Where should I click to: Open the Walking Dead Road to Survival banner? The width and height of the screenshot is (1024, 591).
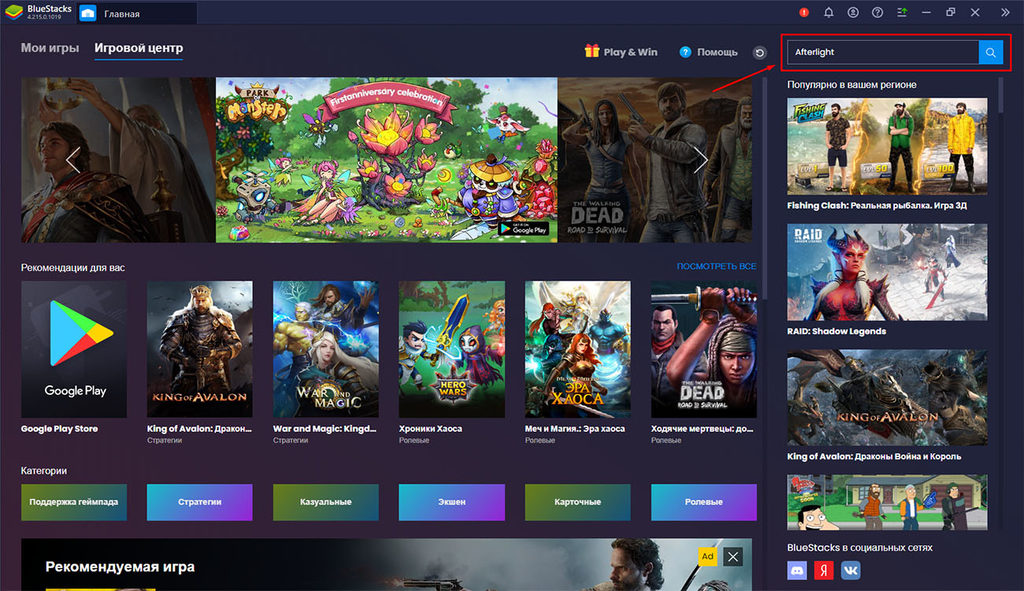pyautogui.click(x=655, y=160)
